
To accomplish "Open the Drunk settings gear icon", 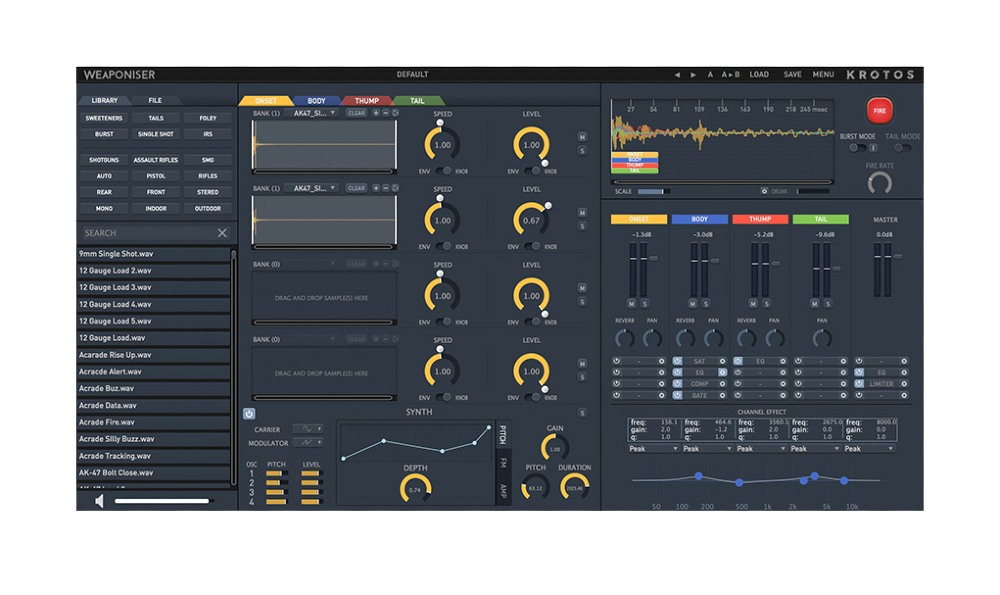I will [x=764, y=191].
